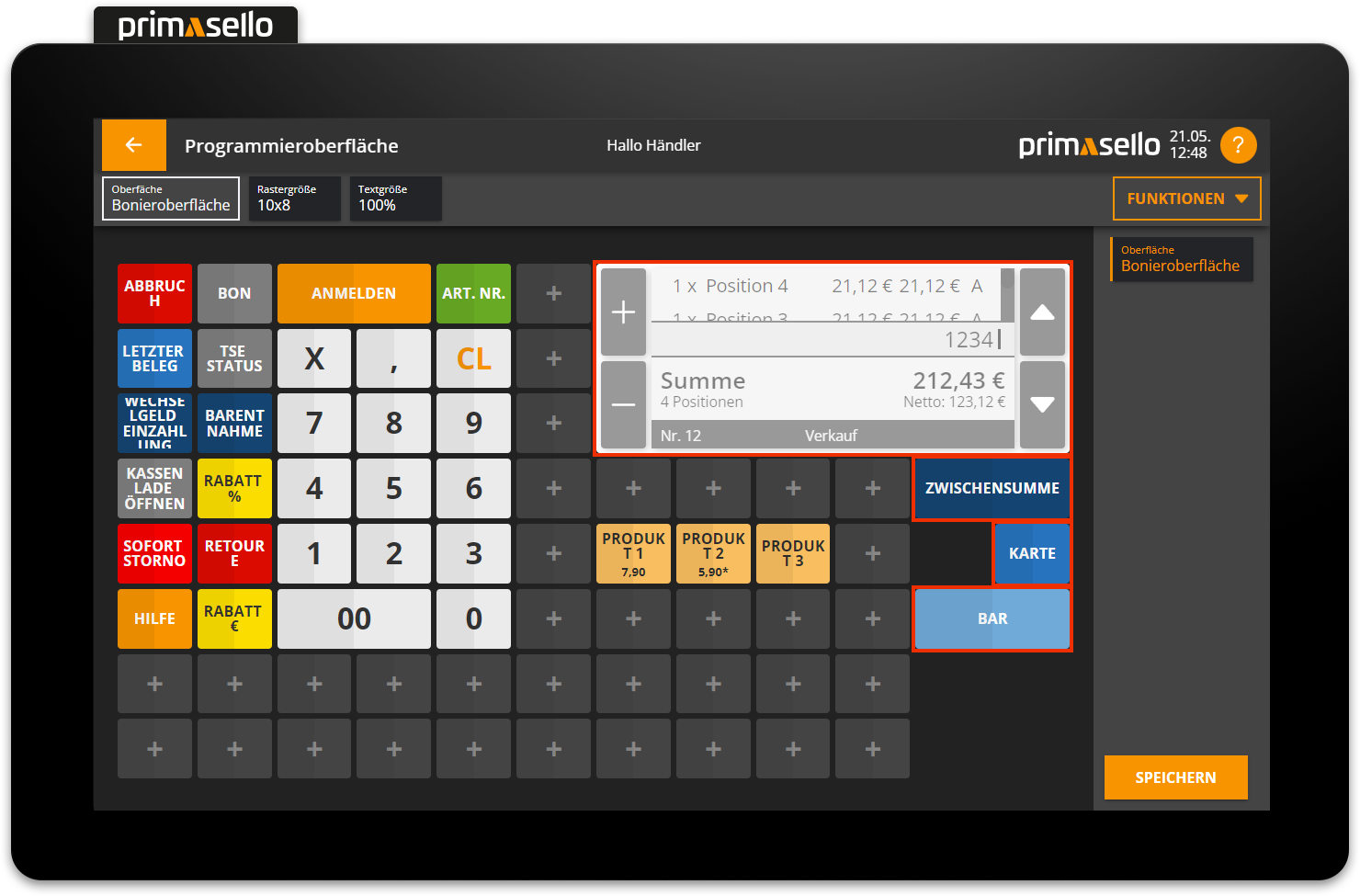Screen dimensions: 1360x896
Task: Open the Textgröße 100% selector
Action: pyautogui.click(x=395, y=198)
